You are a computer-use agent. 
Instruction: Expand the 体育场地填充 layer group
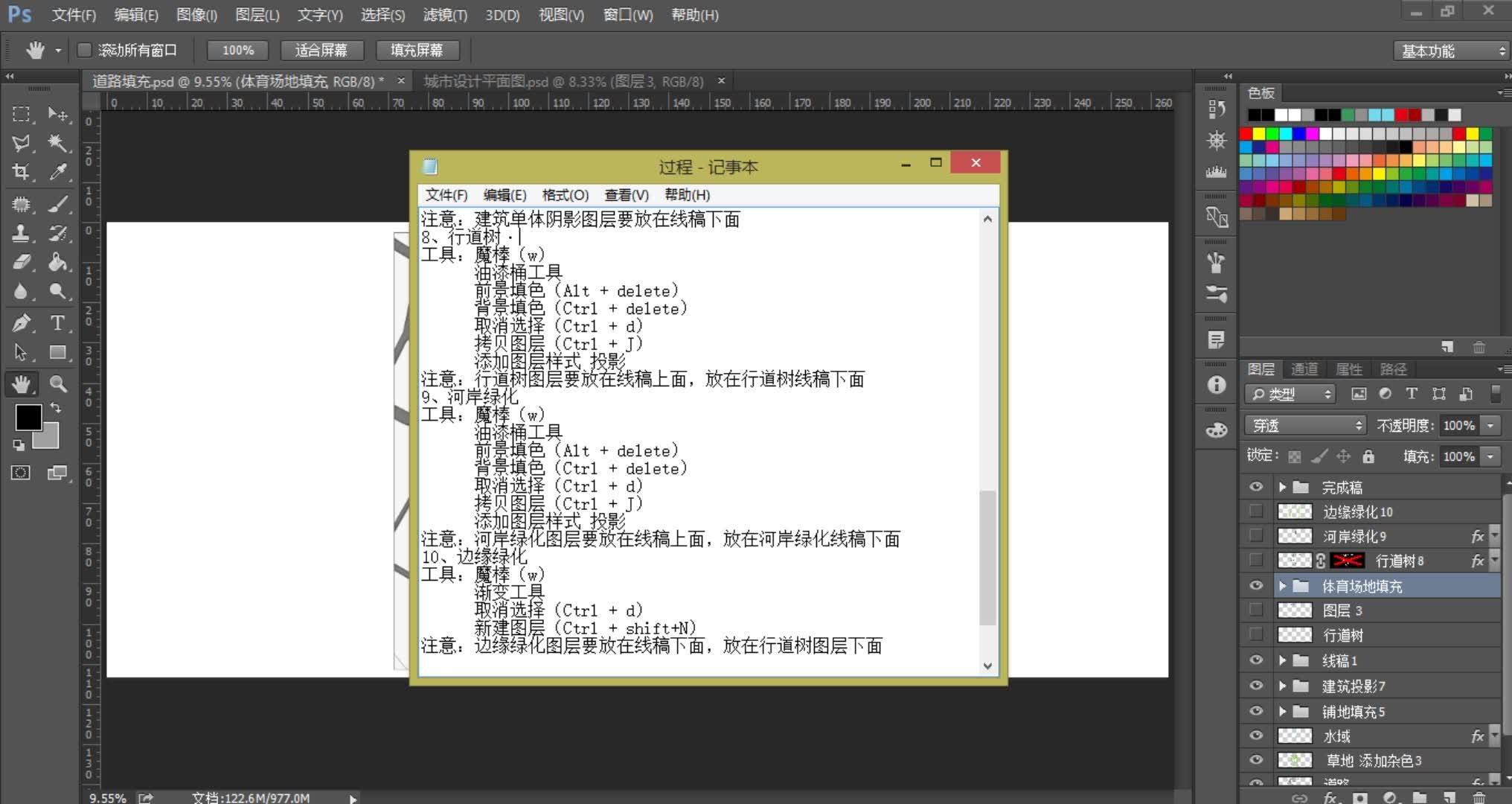(x=1282, y=586)
